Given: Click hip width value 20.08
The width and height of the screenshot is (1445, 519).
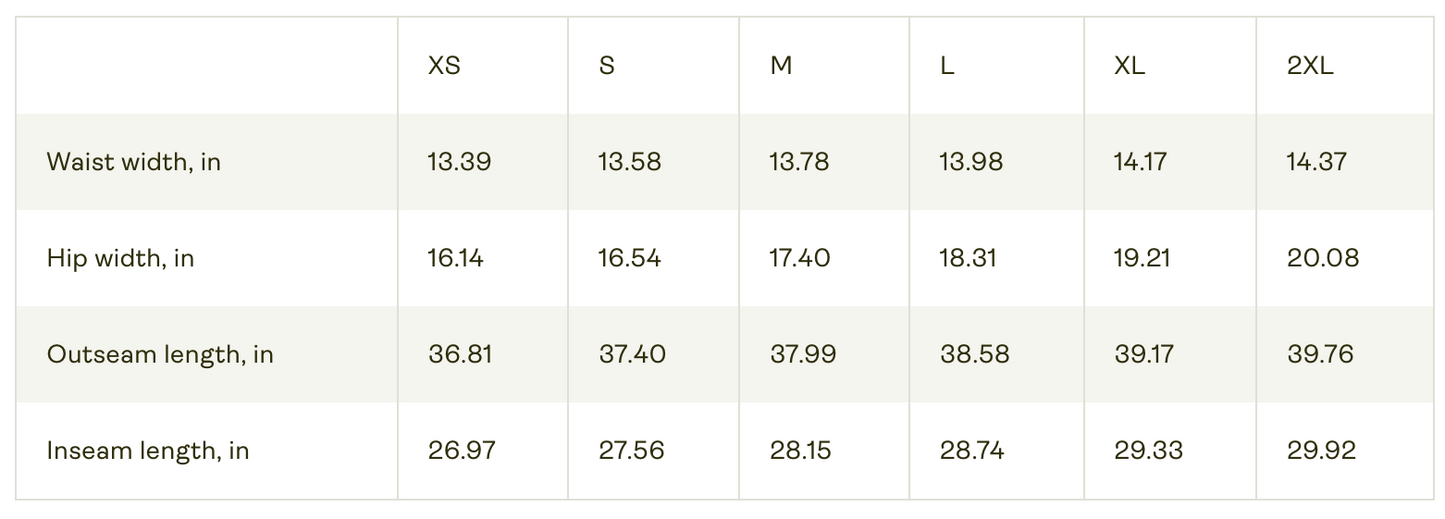Looking at the screenshot, I should point(1323,258).
